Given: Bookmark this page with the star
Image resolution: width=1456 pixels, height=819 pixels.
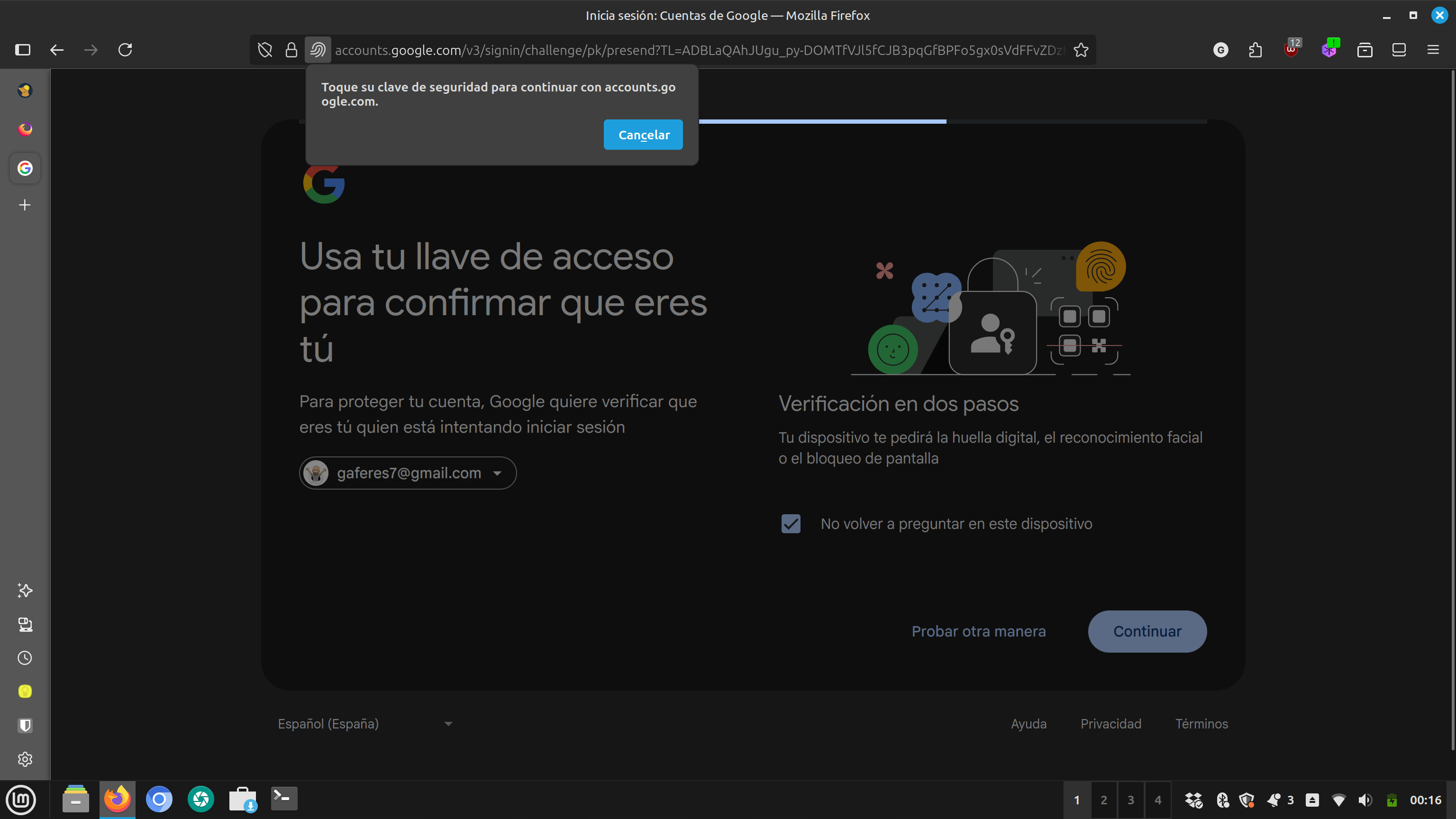Looking at the screenshot, I should pyautogui.click(x=1081, y=50).
